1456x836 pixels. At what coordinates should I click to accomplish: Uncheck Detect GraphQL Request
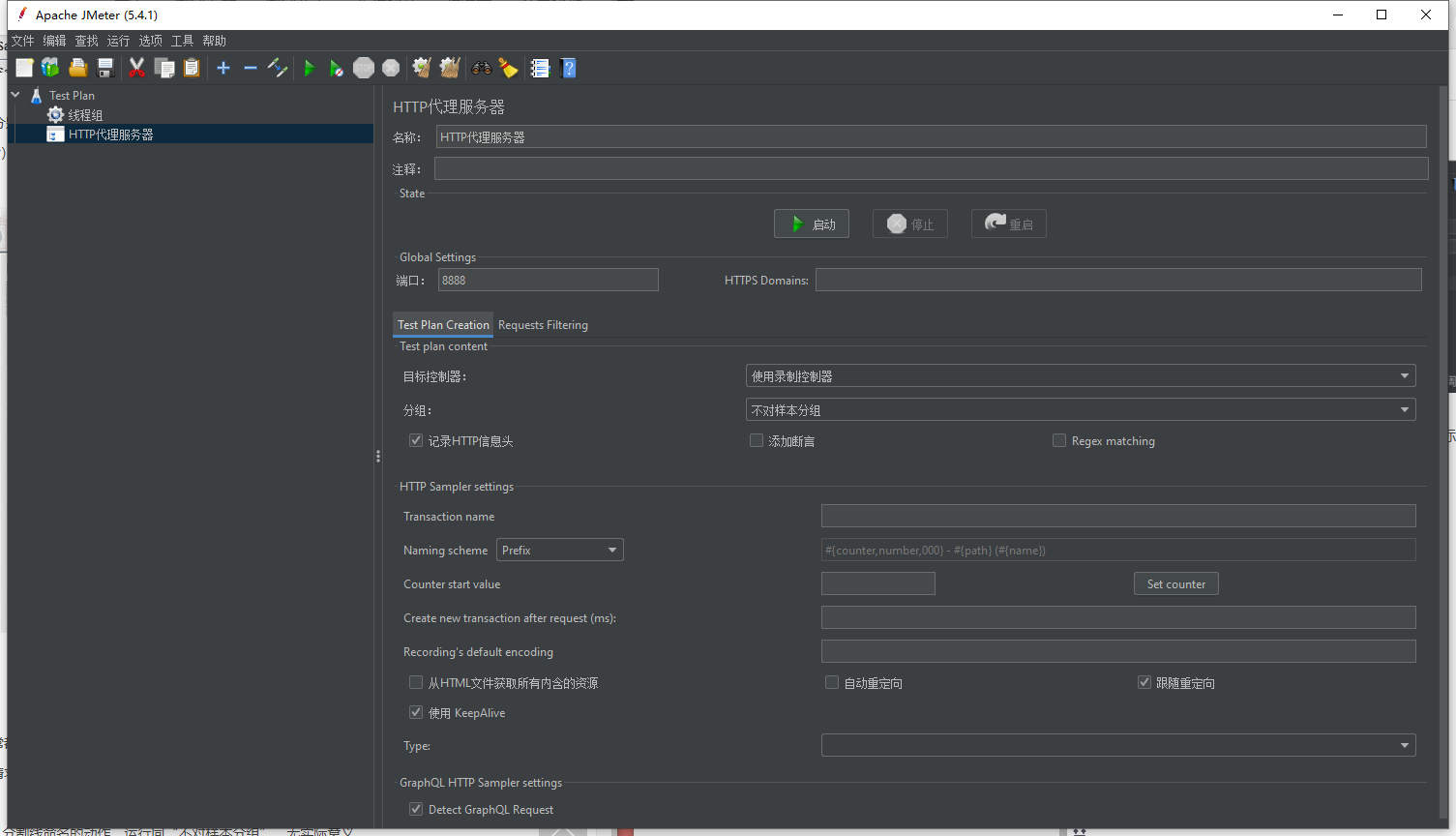pyautogui.click(x=416, y=809)
